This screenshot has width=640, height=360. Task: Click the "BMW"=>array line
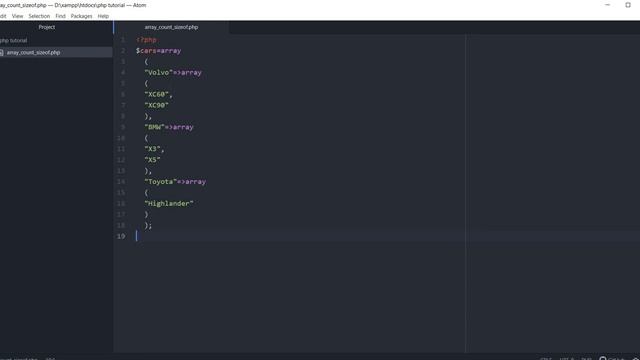[x=169, y=127]
